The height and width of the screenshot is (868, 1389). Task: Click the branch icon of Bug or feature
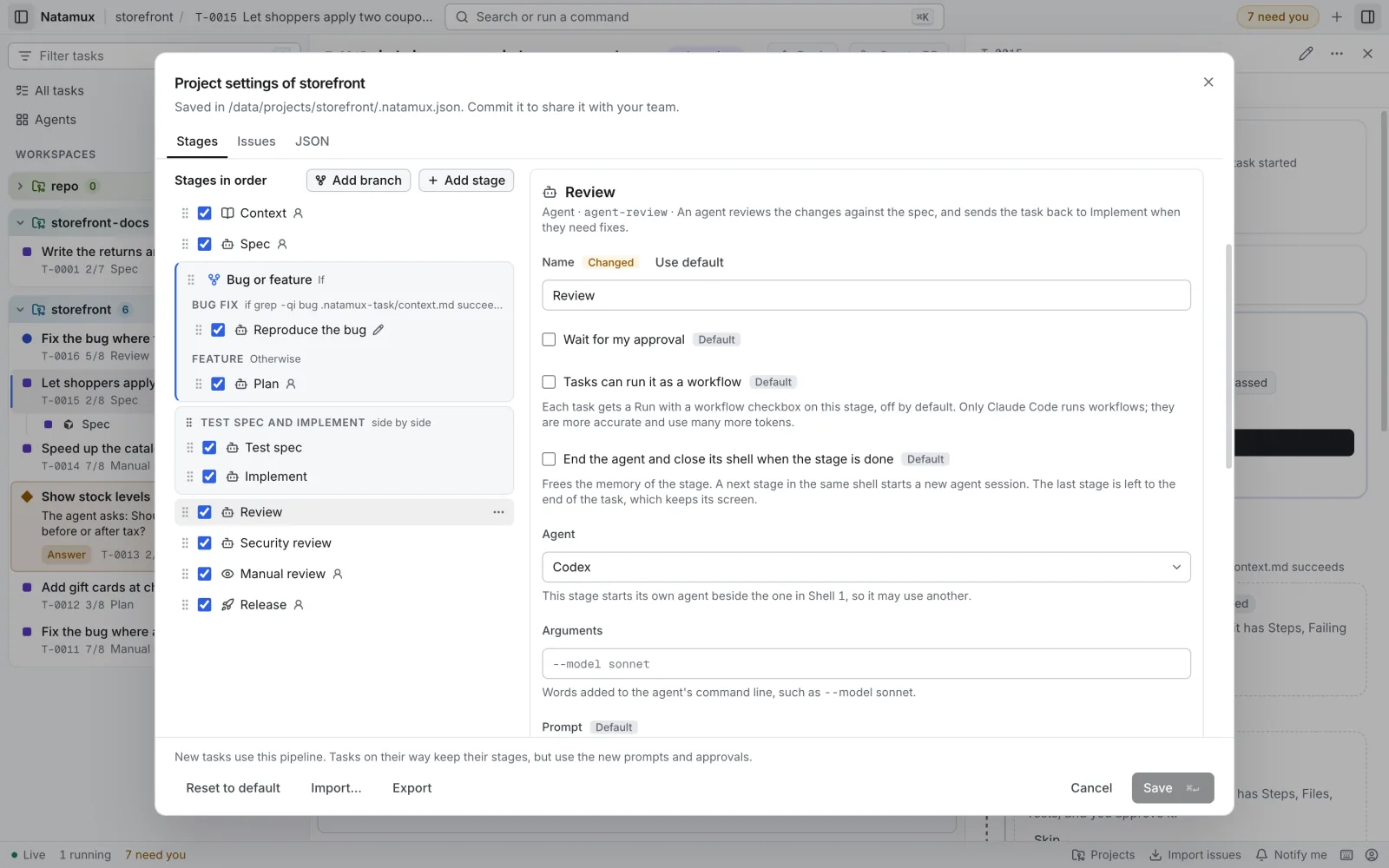pos(214,279)
